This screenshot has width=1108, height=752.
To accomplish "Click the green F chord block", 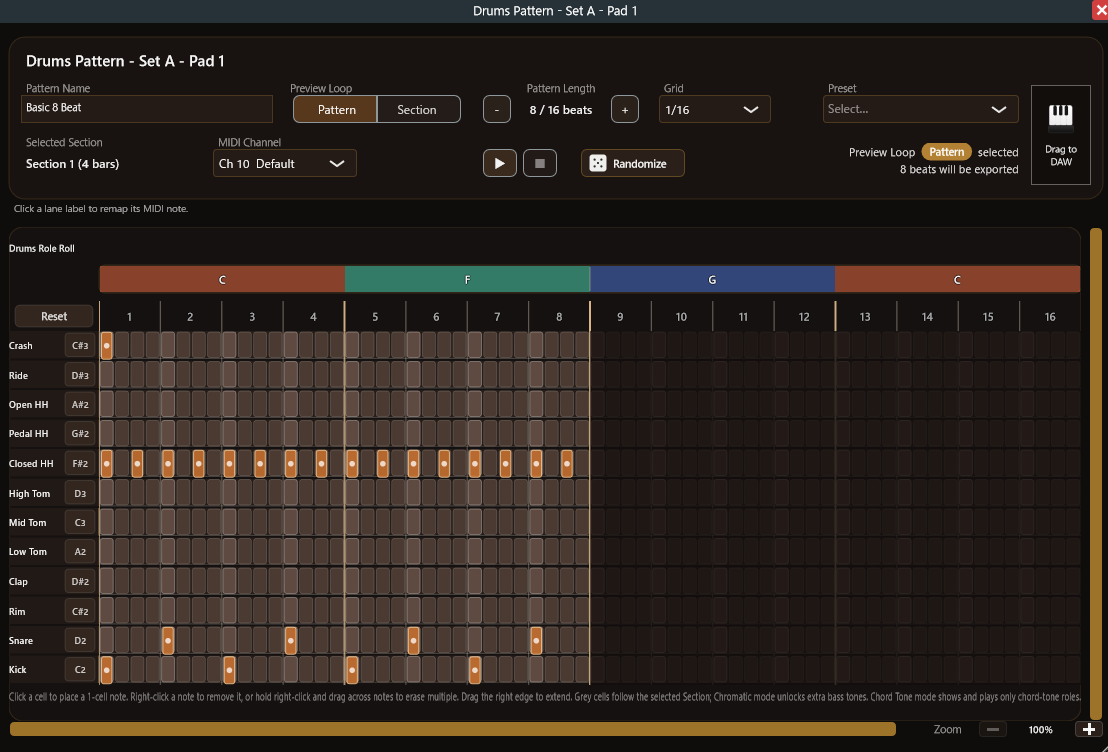I will click(x=467, y=279).
